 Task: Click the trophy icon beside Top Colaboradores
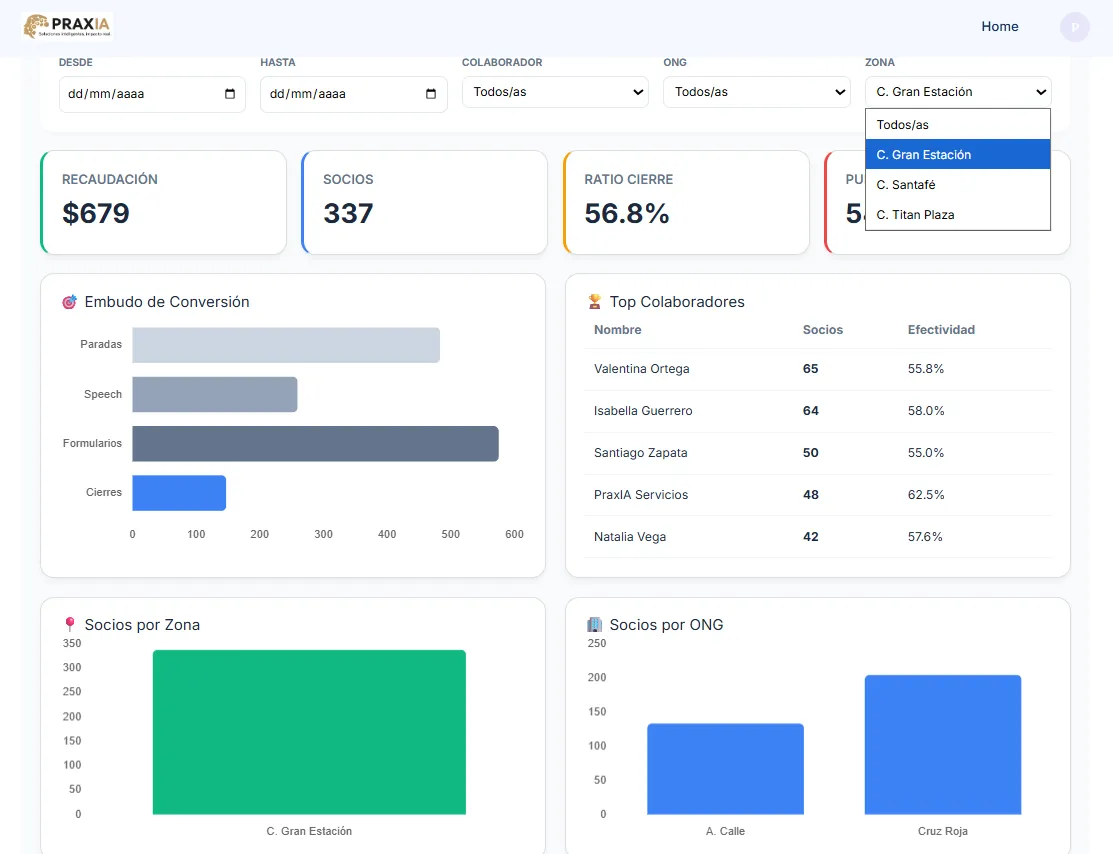point(594,301)
